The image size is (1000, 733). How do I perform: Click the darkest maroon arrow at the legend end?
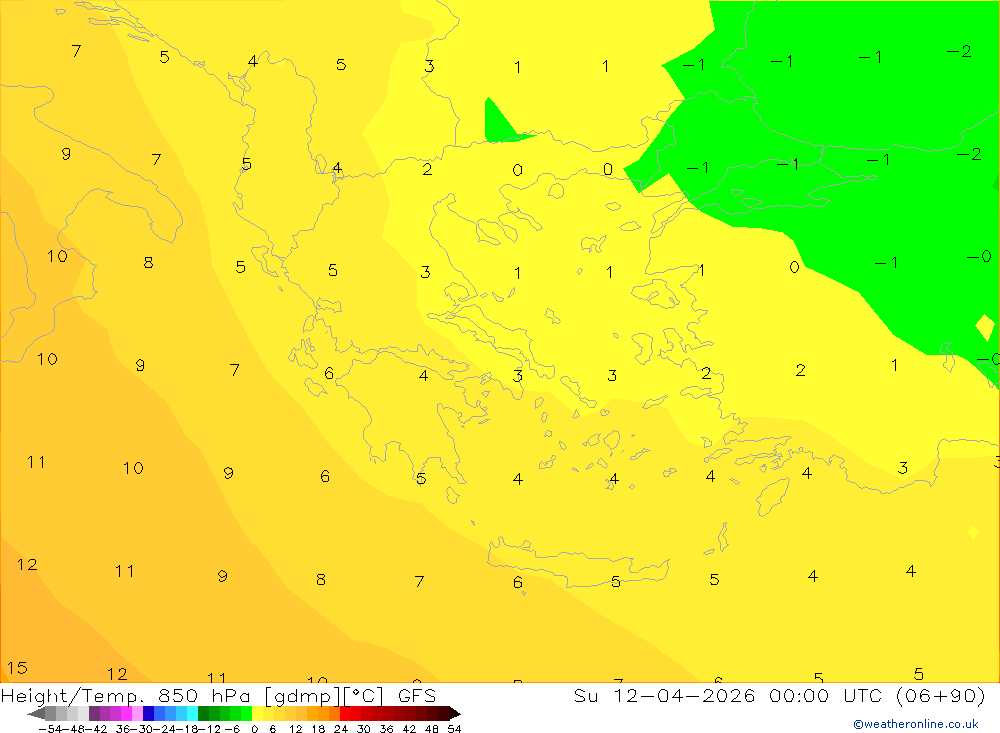coord(455,713)
